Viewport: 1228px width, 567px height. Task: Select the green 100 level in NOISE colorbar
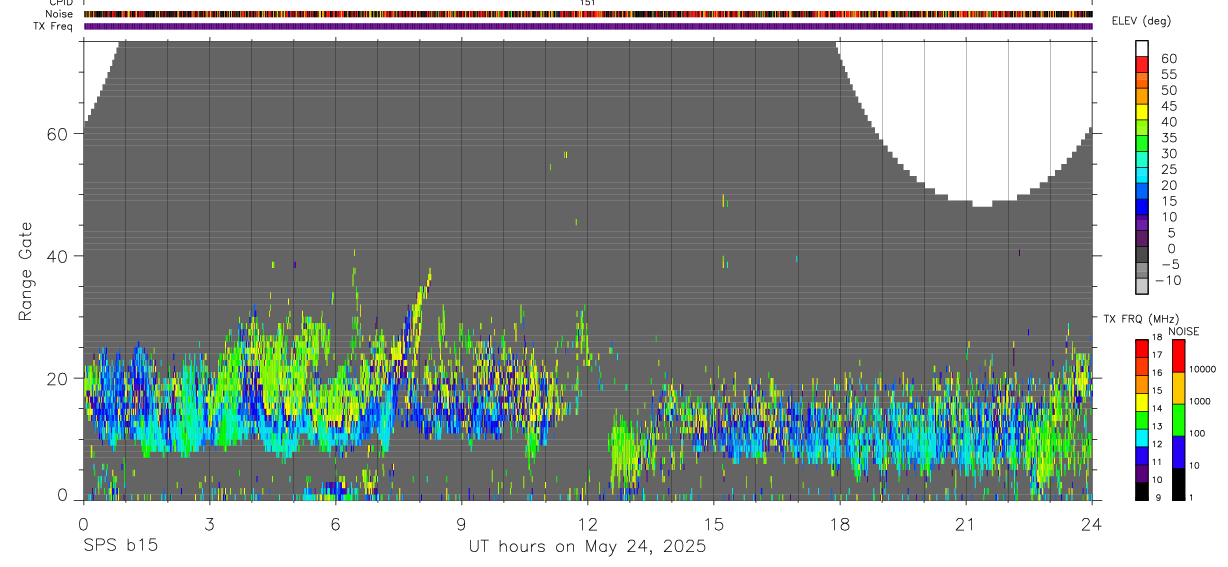(1178, 420)
